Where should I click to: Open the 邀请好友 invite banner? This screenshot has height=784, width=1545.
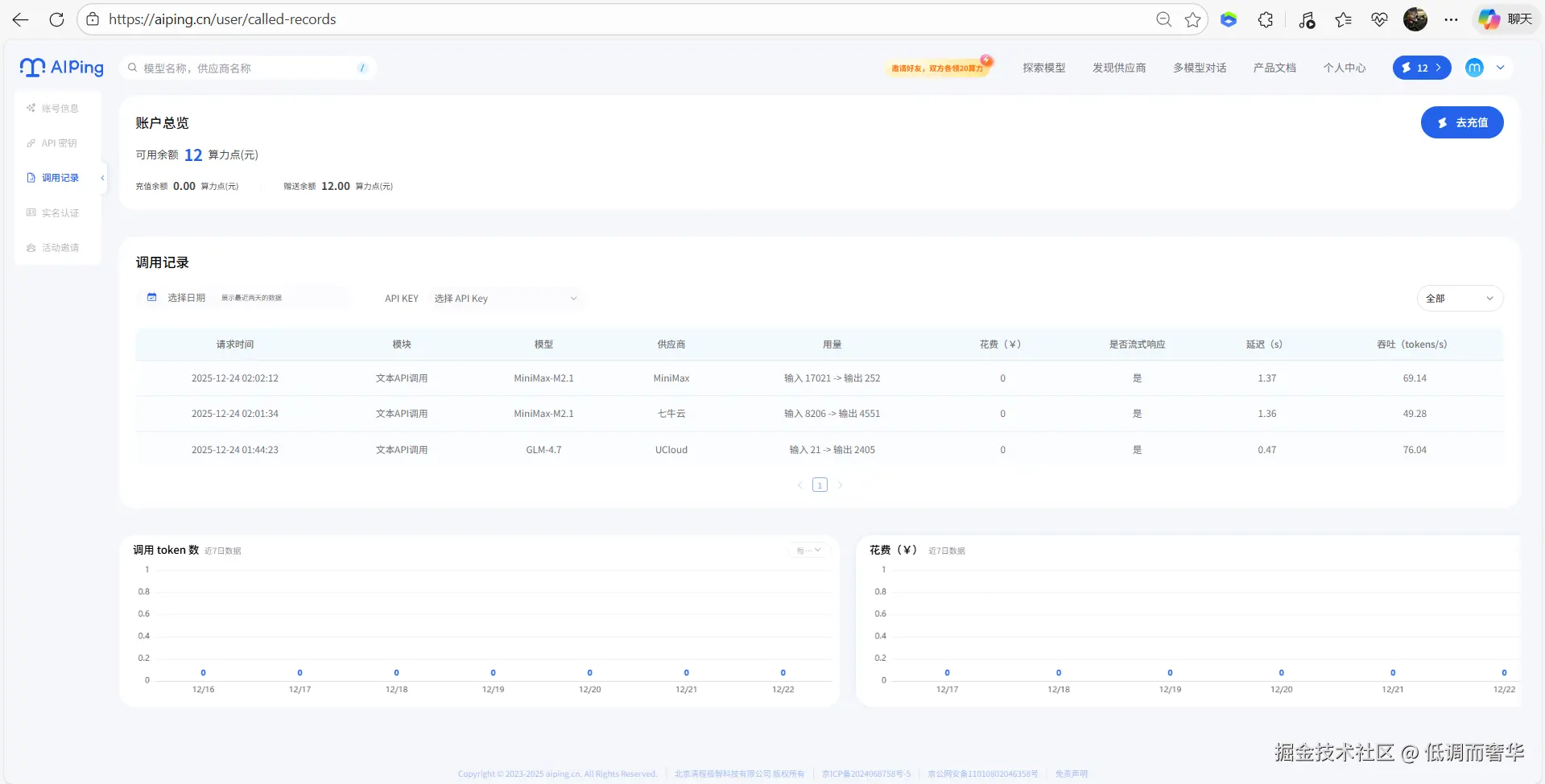(938, 68)
